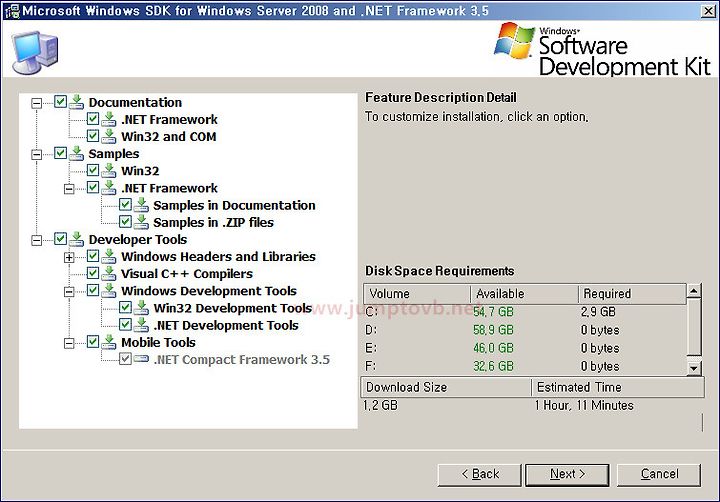The height and width of the screenshot is (502, 720).
Task: Toggle the Win32 and COM checkbox
Action: (x=93, y=135)
